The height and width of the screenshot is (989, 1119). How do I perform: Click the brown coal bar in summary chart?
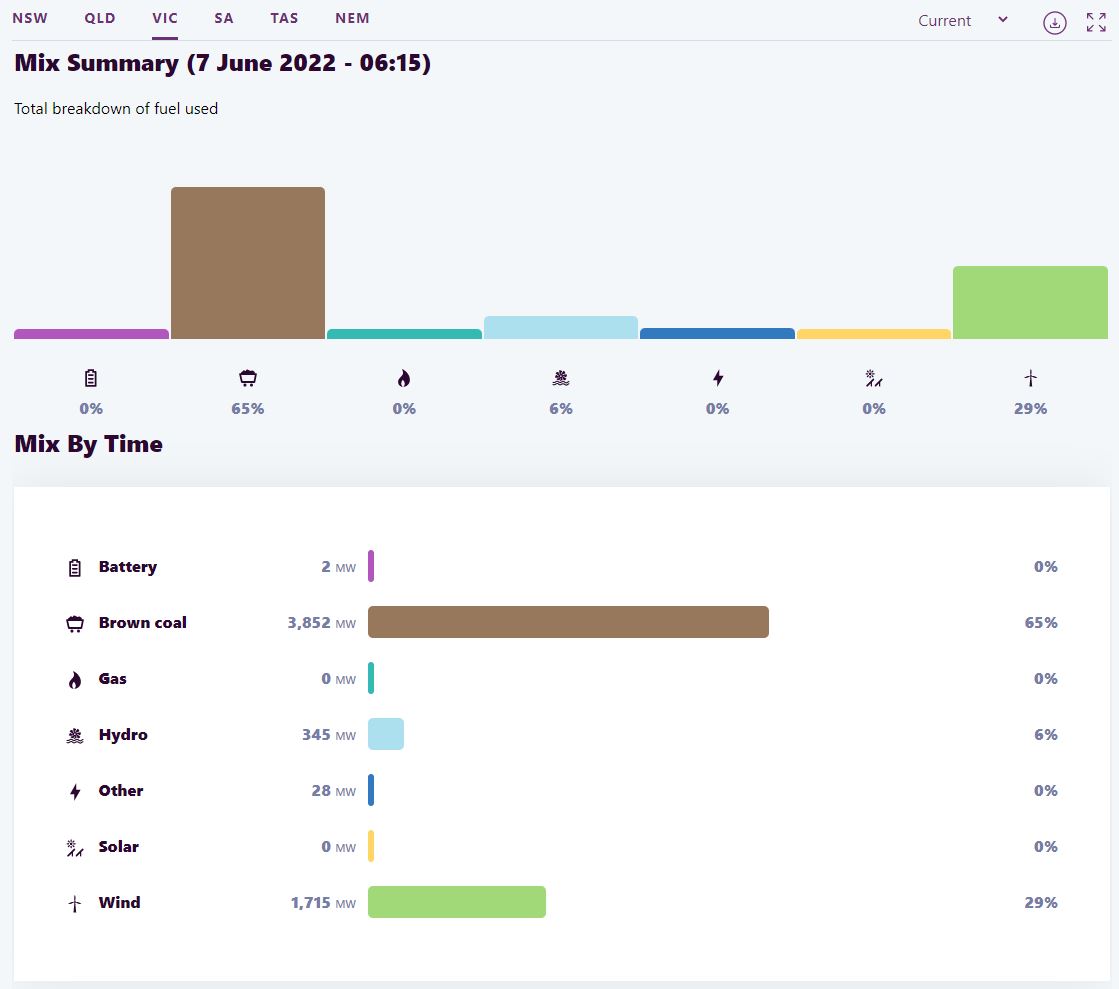pyautogui.click(x=248, y=263)
